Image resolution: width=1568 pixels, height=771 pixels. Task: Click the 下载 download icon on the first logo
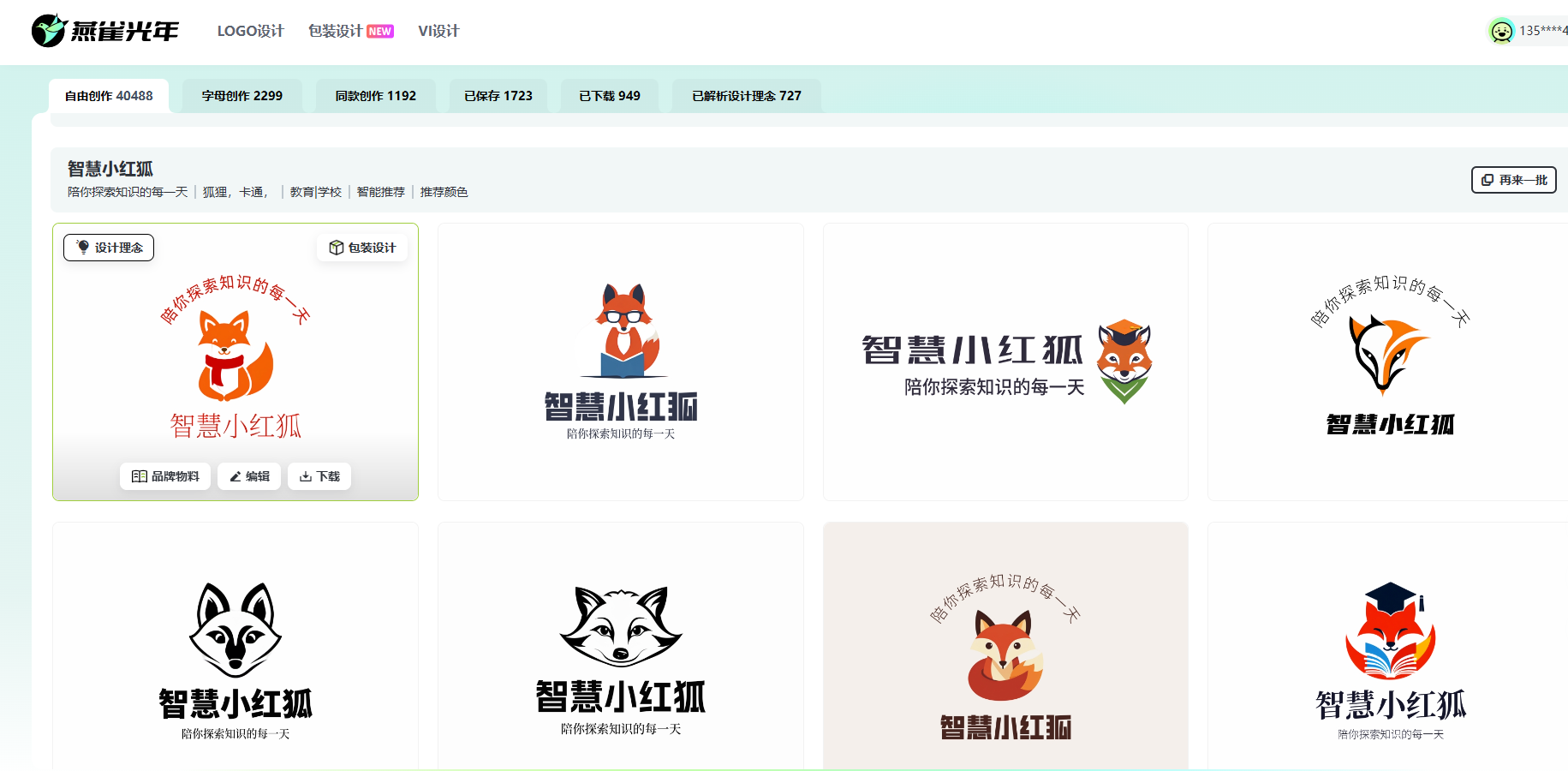[319, 476]
